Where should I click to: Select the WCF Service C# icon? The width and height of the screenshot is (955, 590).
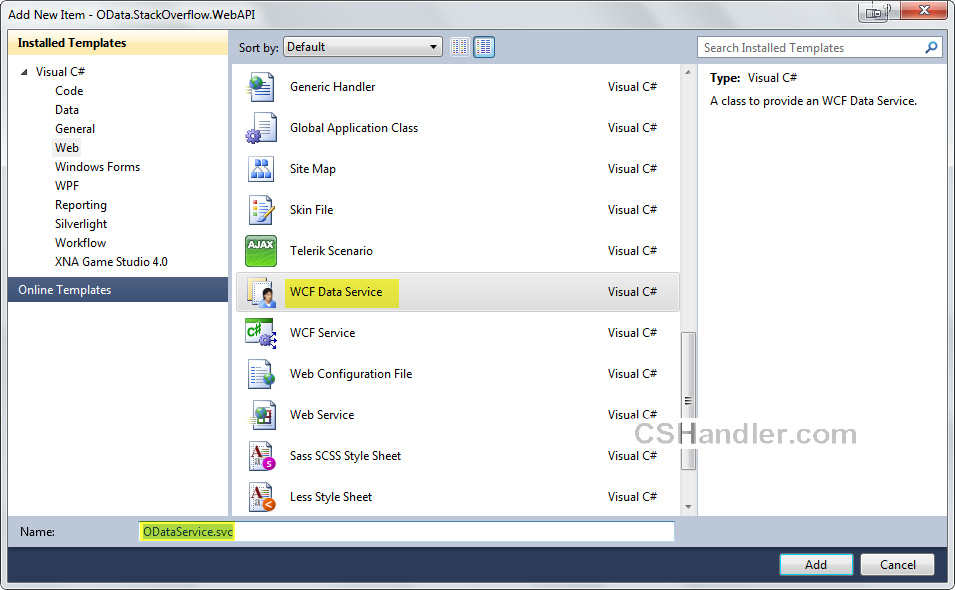261,333
